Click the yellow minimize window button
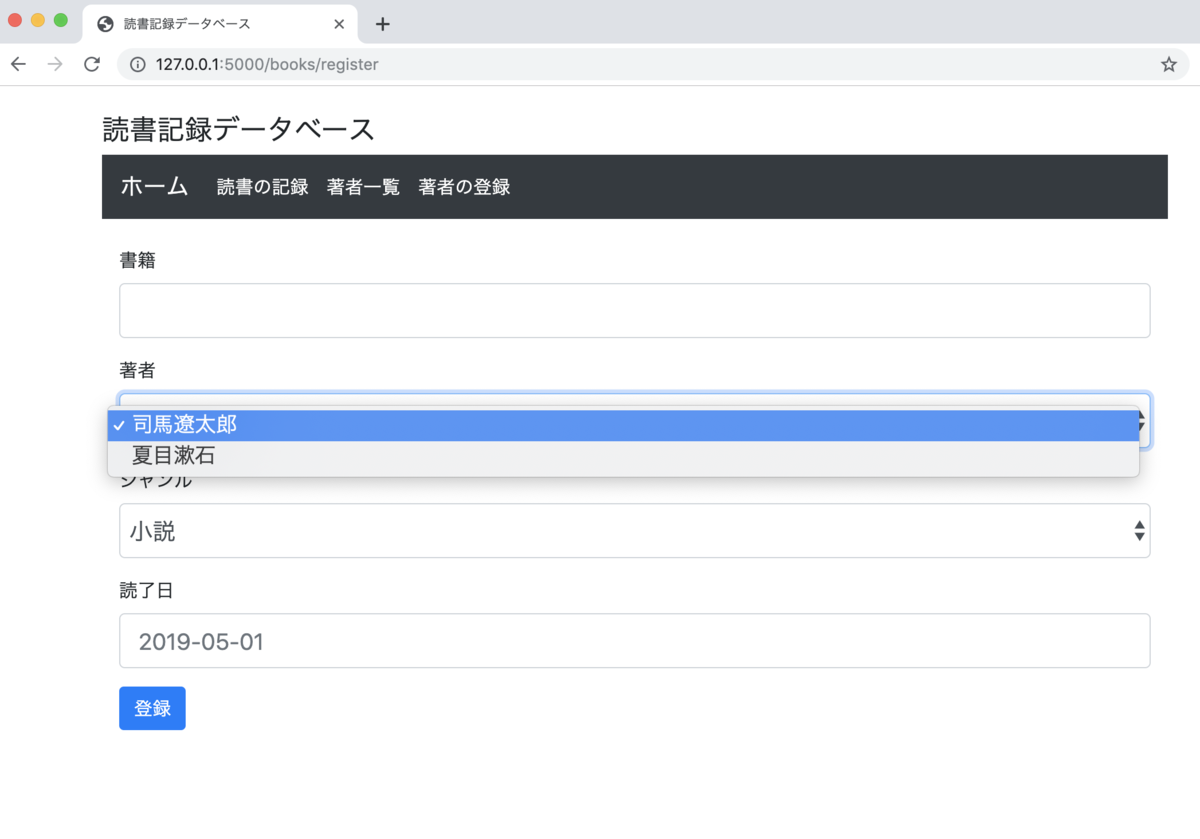Image resolution: width=1200 pixels, height=839 pixels. click(x=38, y=20)
